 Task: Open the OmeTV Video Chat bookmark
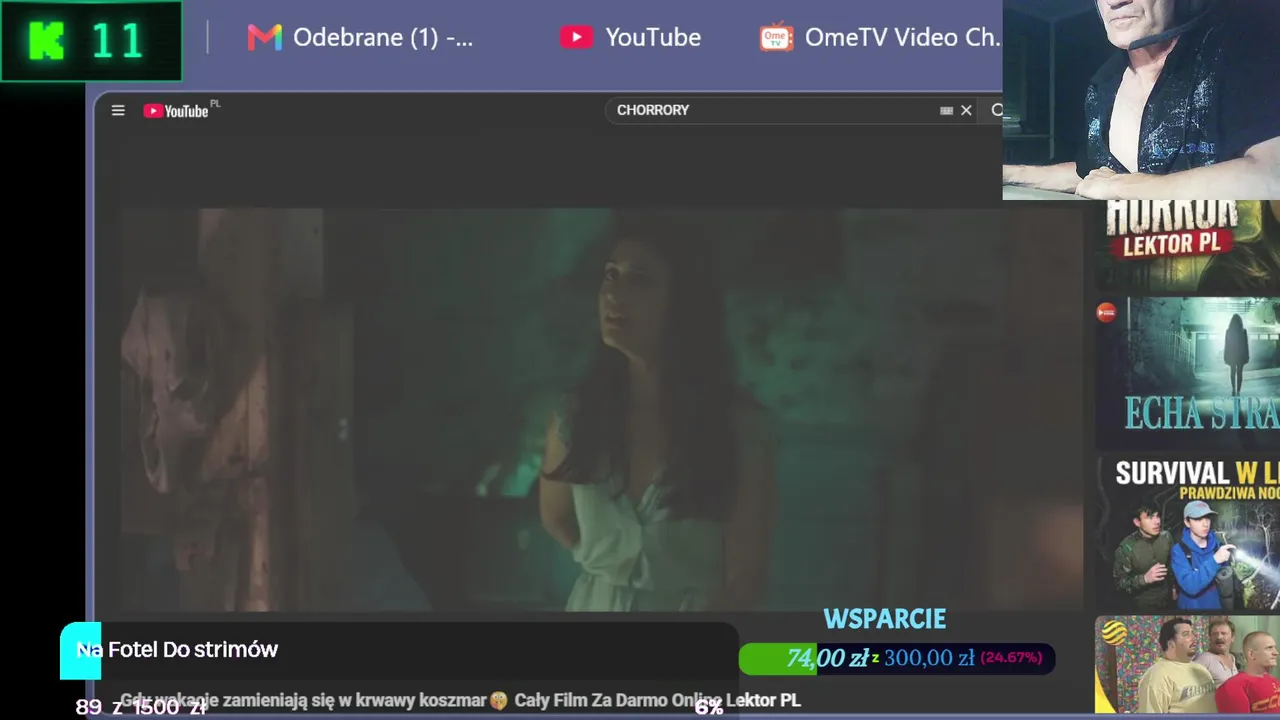click(880, 37)
